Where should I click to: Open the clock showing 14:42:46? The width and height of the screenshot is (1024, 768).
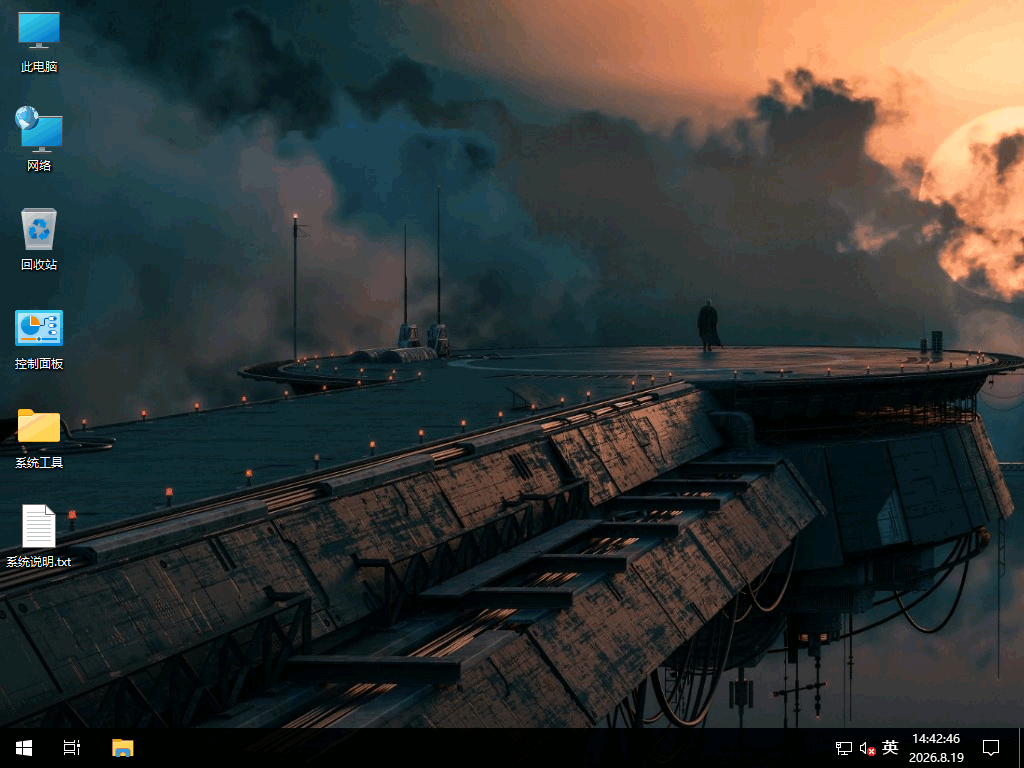point(936,748)
